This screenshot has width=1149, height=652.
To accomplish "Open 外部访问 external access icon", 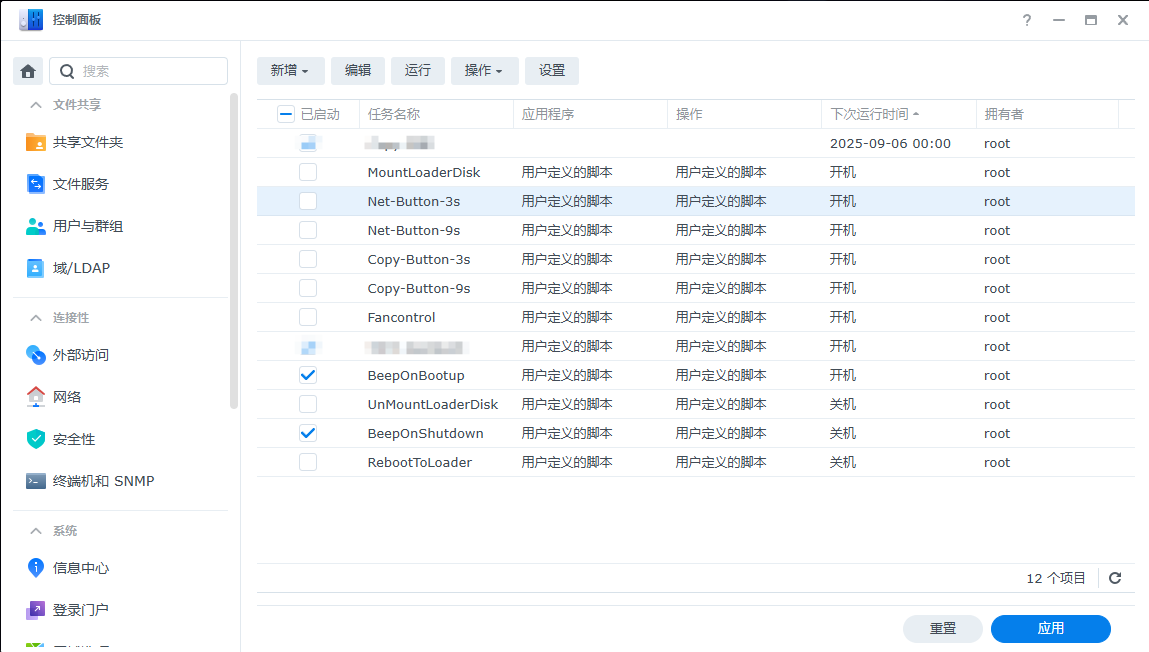I will 36,355.
